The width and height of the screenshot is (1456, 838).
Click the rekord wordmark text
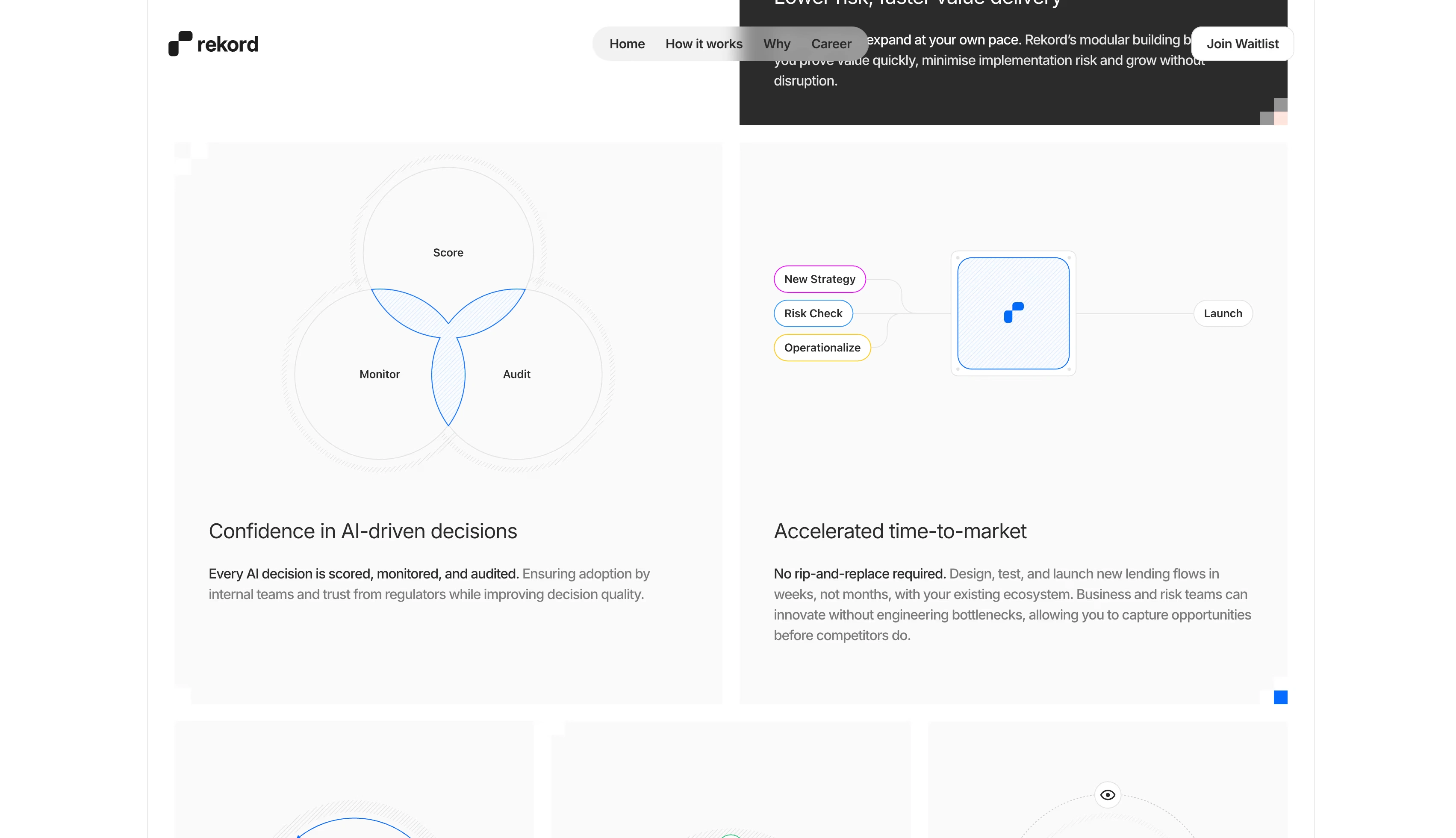point(228,44)
